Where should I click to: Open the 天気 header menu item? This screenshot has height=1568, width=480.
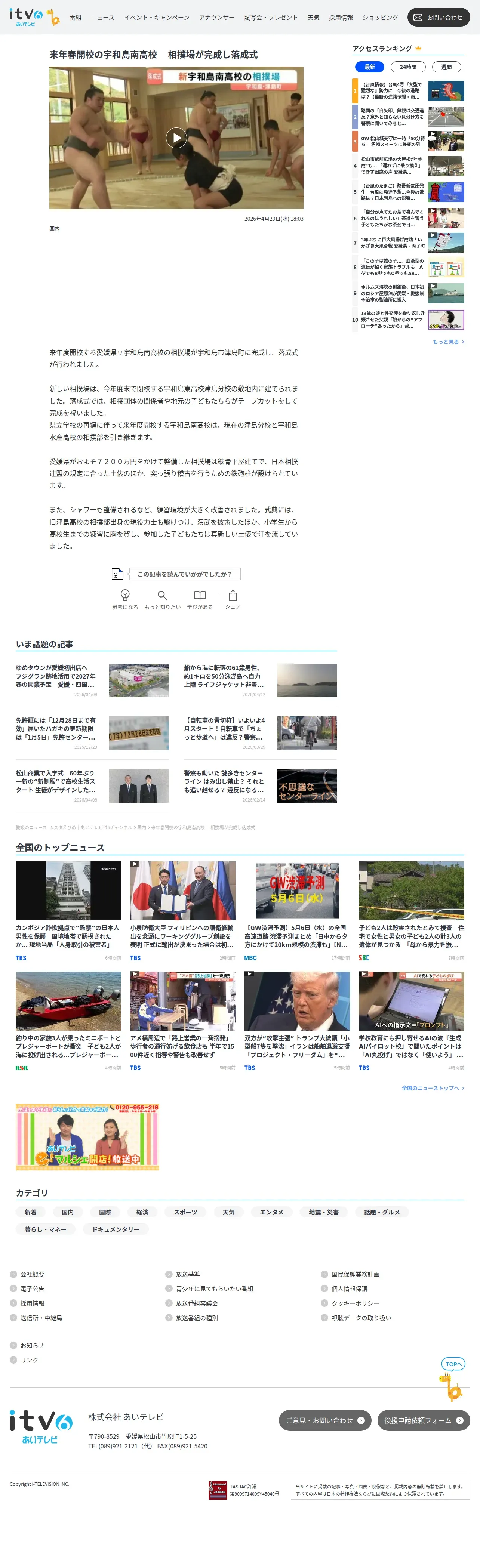[313, 18]
